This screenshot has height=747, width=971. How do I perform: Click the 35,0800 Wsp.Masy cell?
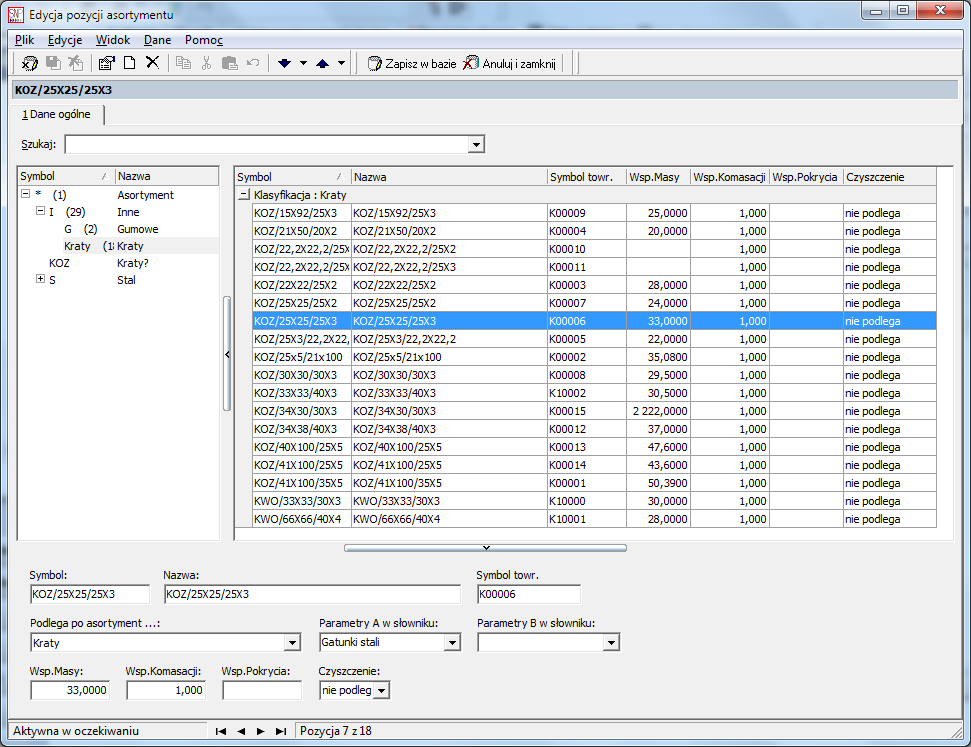coord(658,357)
